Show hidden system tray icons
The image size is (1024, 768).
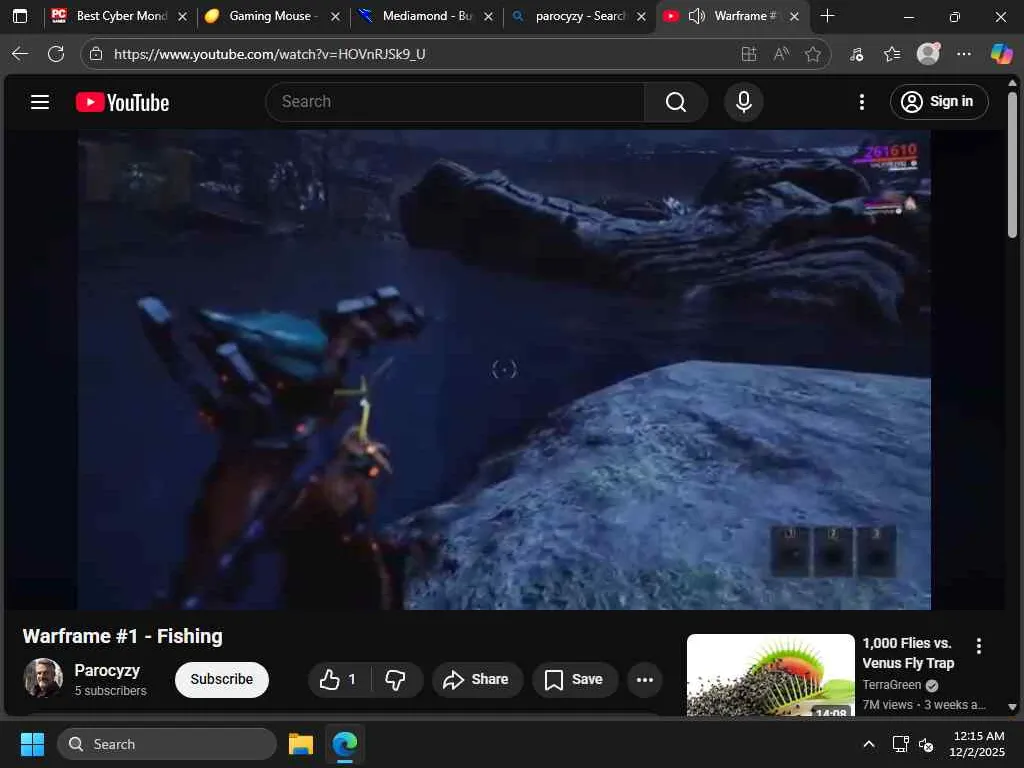pyautogui.click(x=869, y=744)
